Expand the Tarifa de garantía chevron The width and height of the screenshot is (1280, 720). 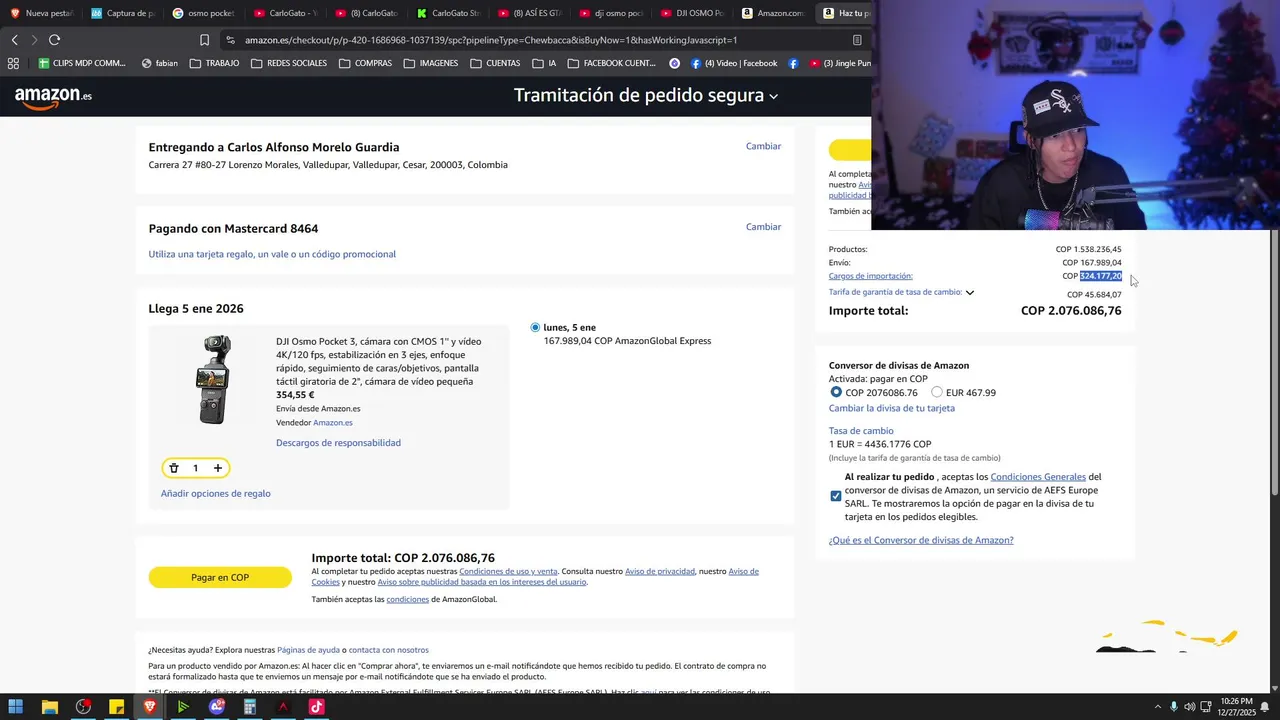point(970,293)
